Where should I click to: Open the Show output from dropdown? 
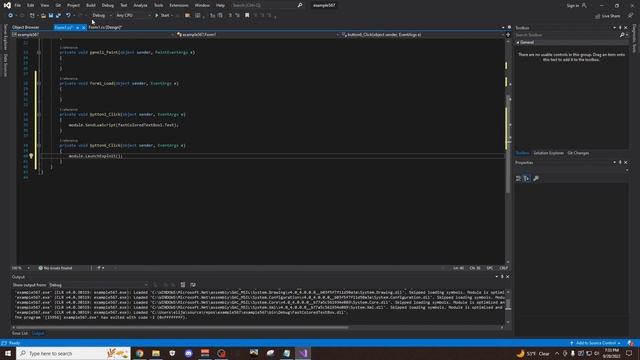click(x=98, y=285)
